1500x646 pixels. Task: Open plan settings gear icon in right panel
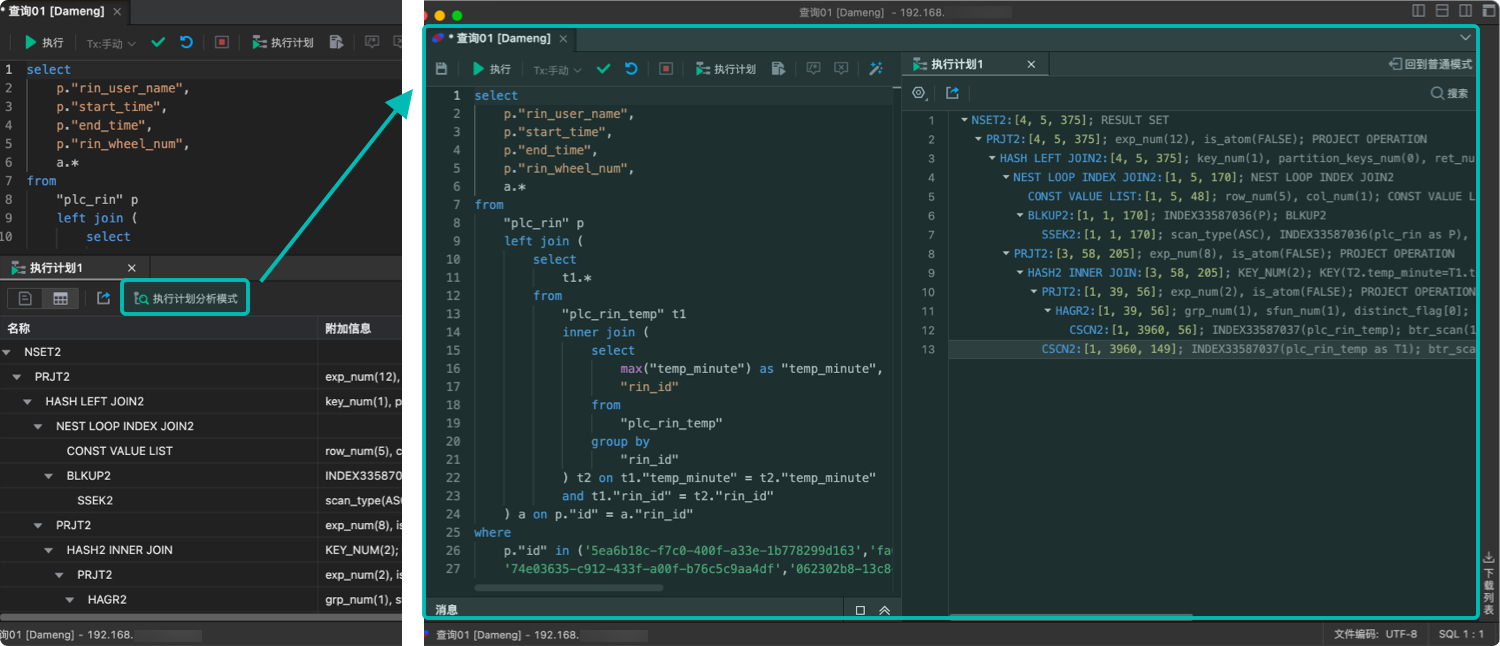(x=919, y=93)
